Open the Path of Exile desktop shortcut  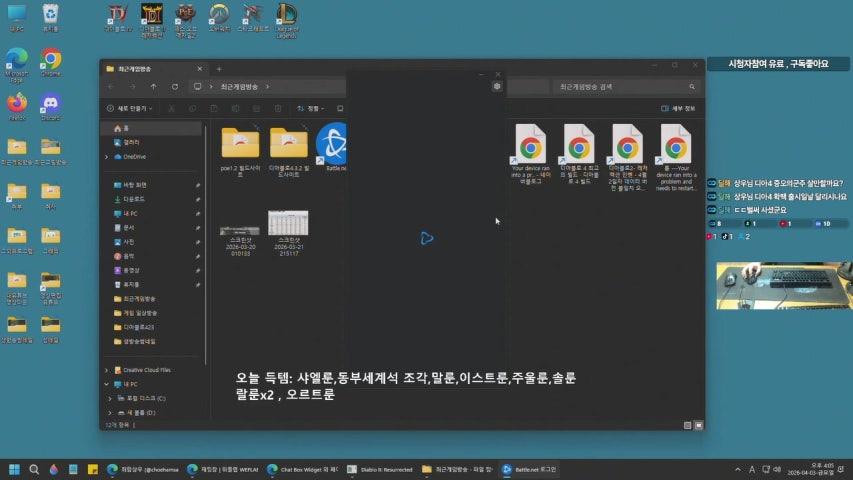186,21
